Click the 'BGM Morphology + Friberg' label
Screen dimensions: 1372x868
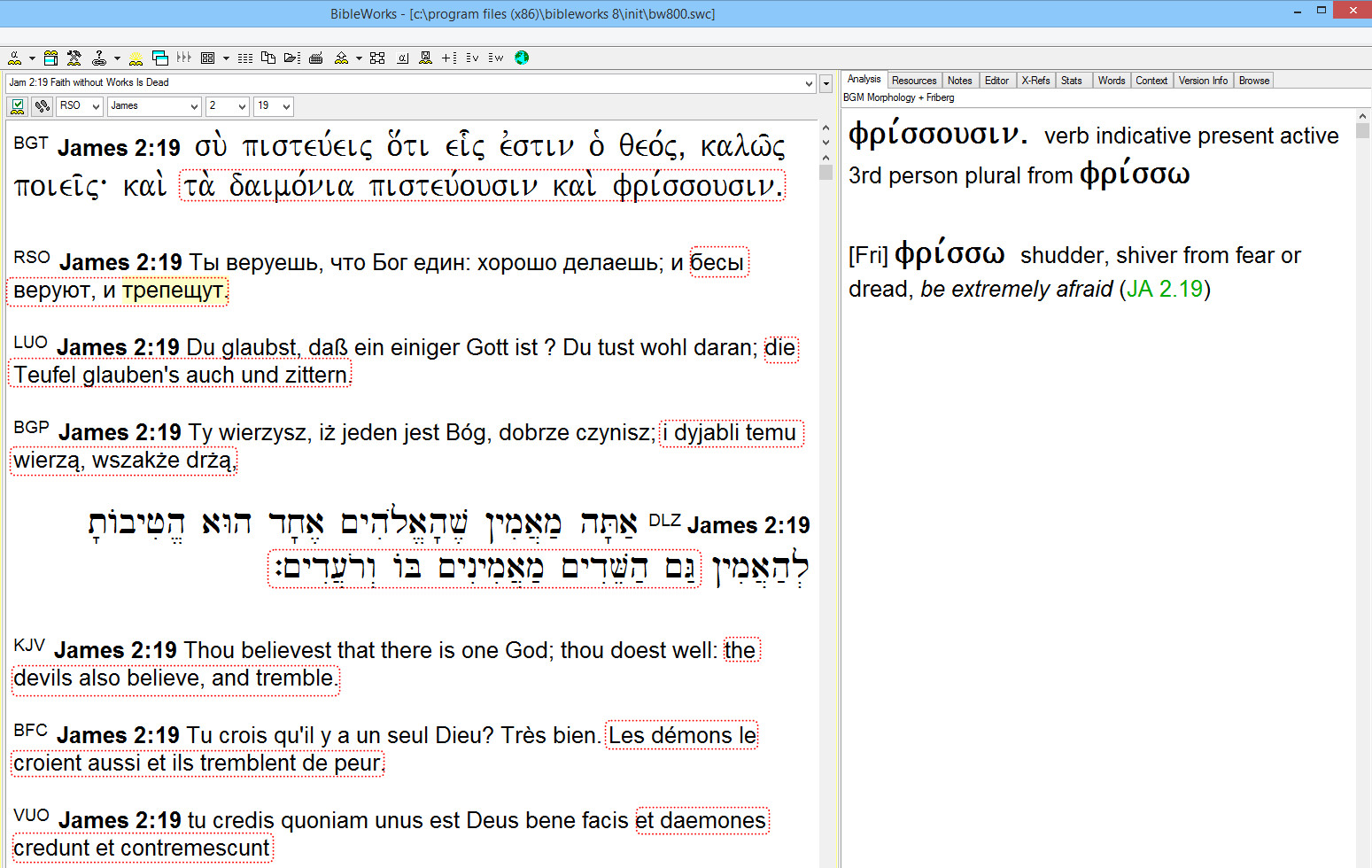[898, 97]
